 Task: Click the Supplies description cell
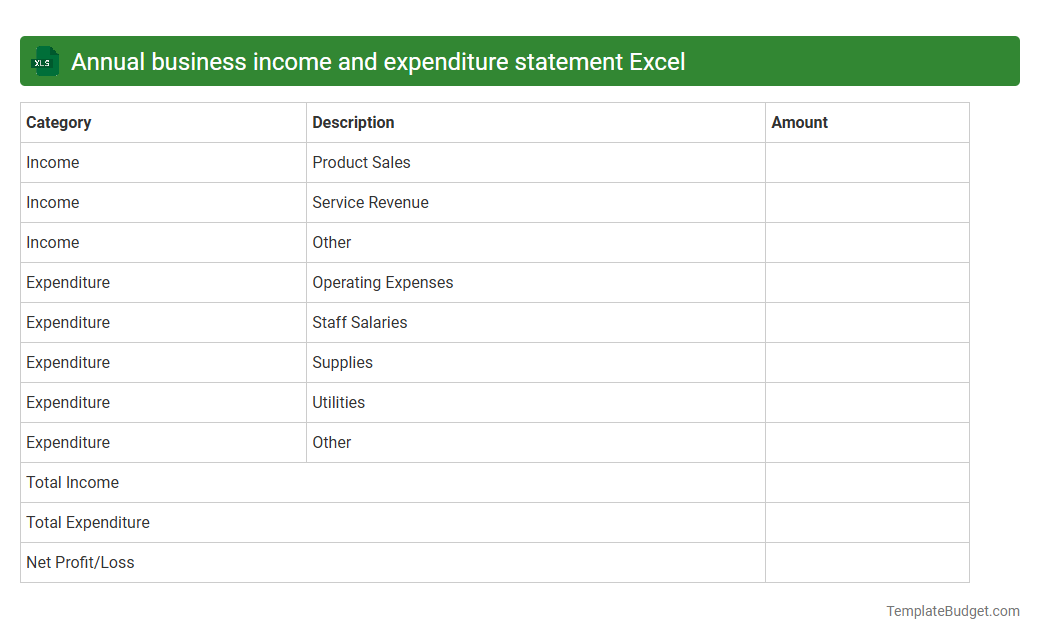coord(342,362)
